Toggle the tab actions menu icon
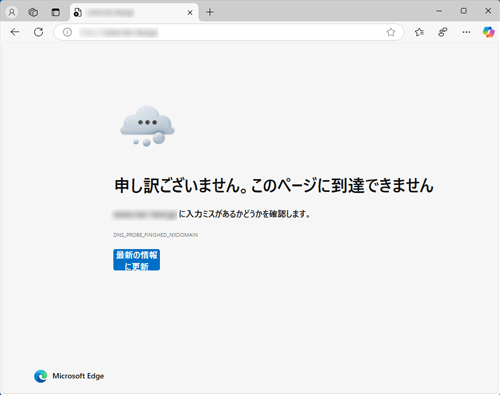The height and width of the screenshot is (395, 500). 56,13
